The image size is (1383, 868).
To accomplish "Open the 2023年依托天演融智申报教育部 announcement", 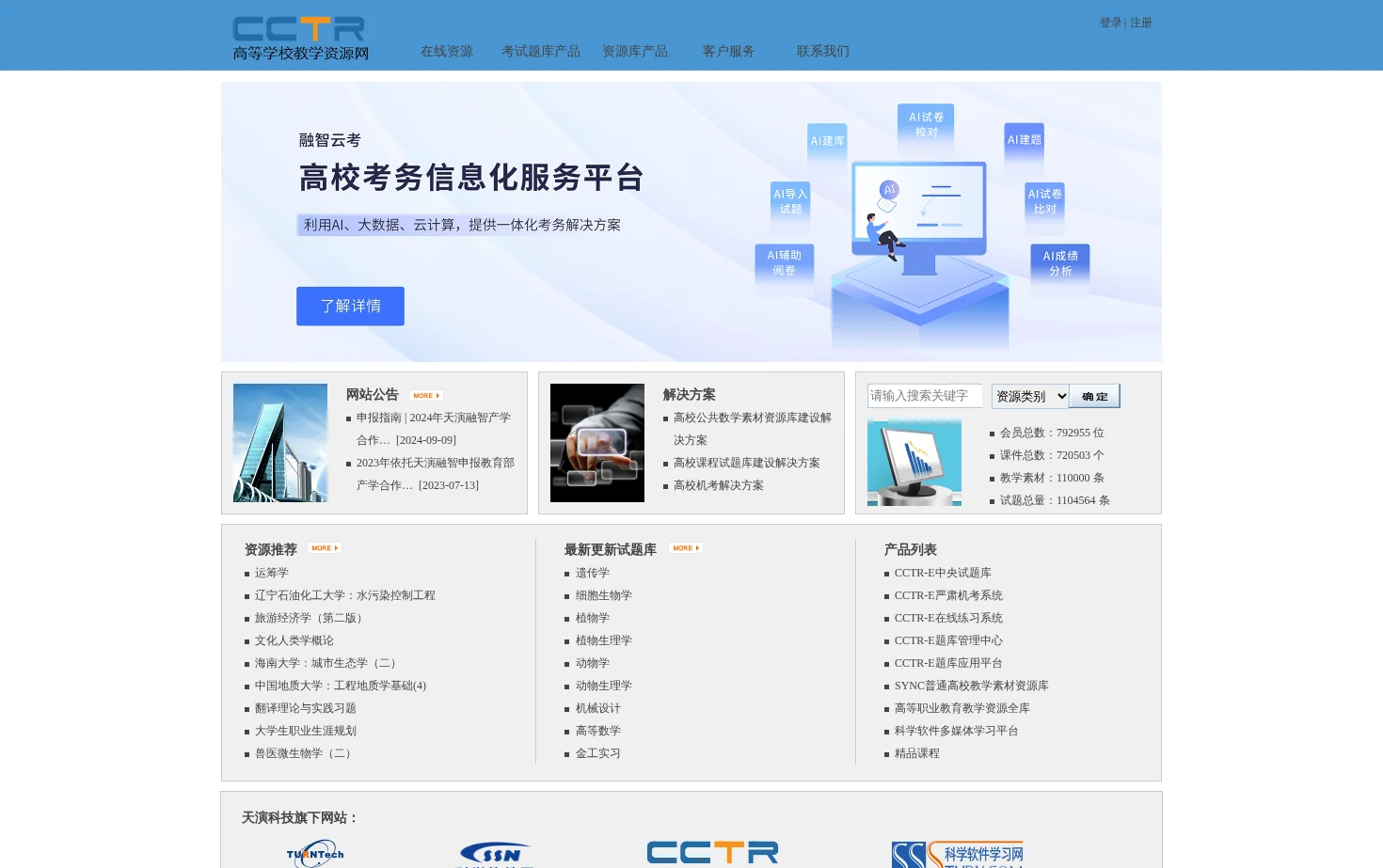I will click(x=436, y=474).
